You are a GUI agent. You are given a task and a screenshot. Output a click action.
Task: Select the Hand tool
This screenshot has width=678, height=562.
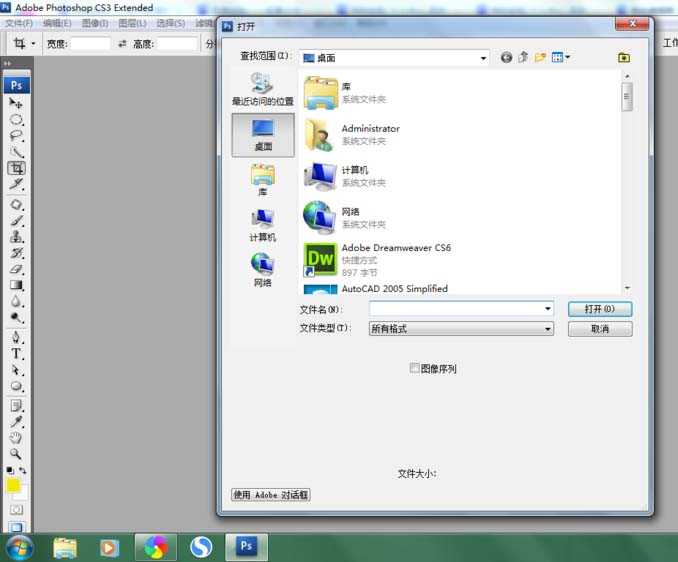pyautogui.click(x=16, y=437)
